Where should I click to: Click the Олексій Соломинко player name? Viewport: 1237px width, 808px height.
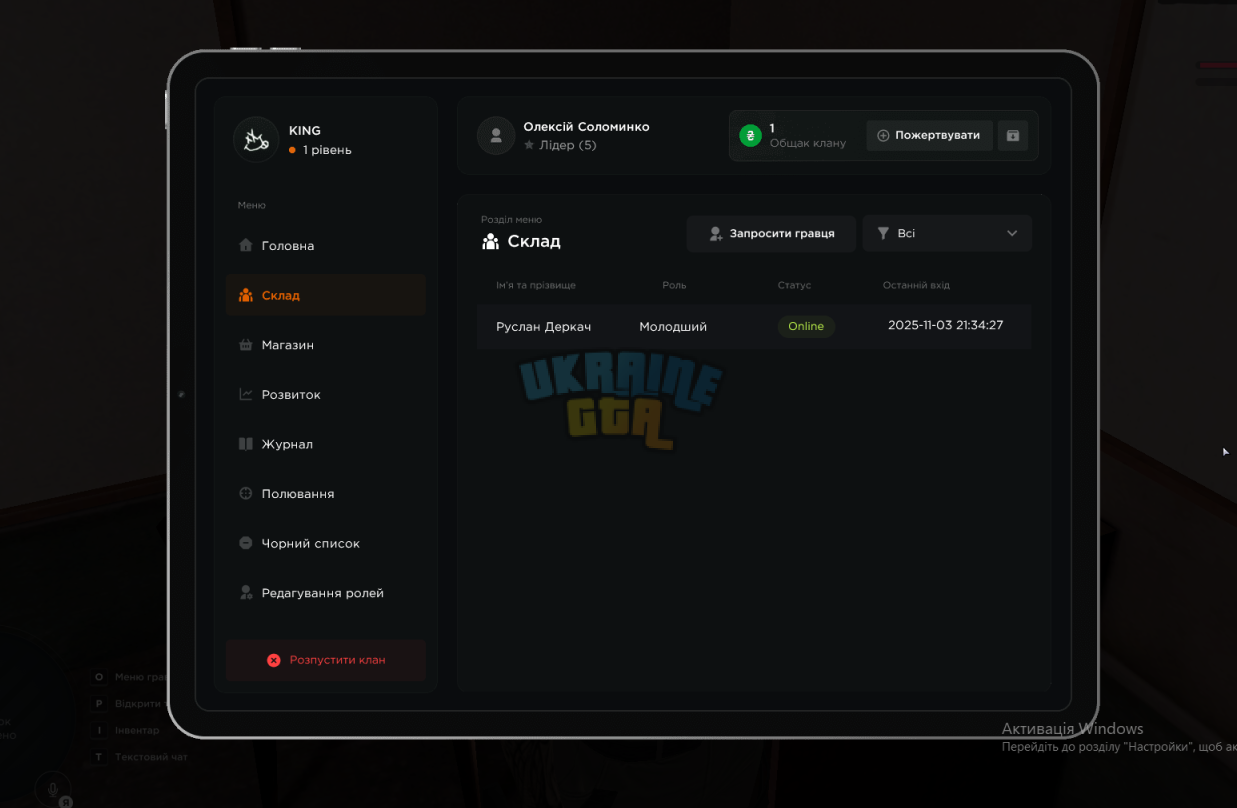coord(586,127)
